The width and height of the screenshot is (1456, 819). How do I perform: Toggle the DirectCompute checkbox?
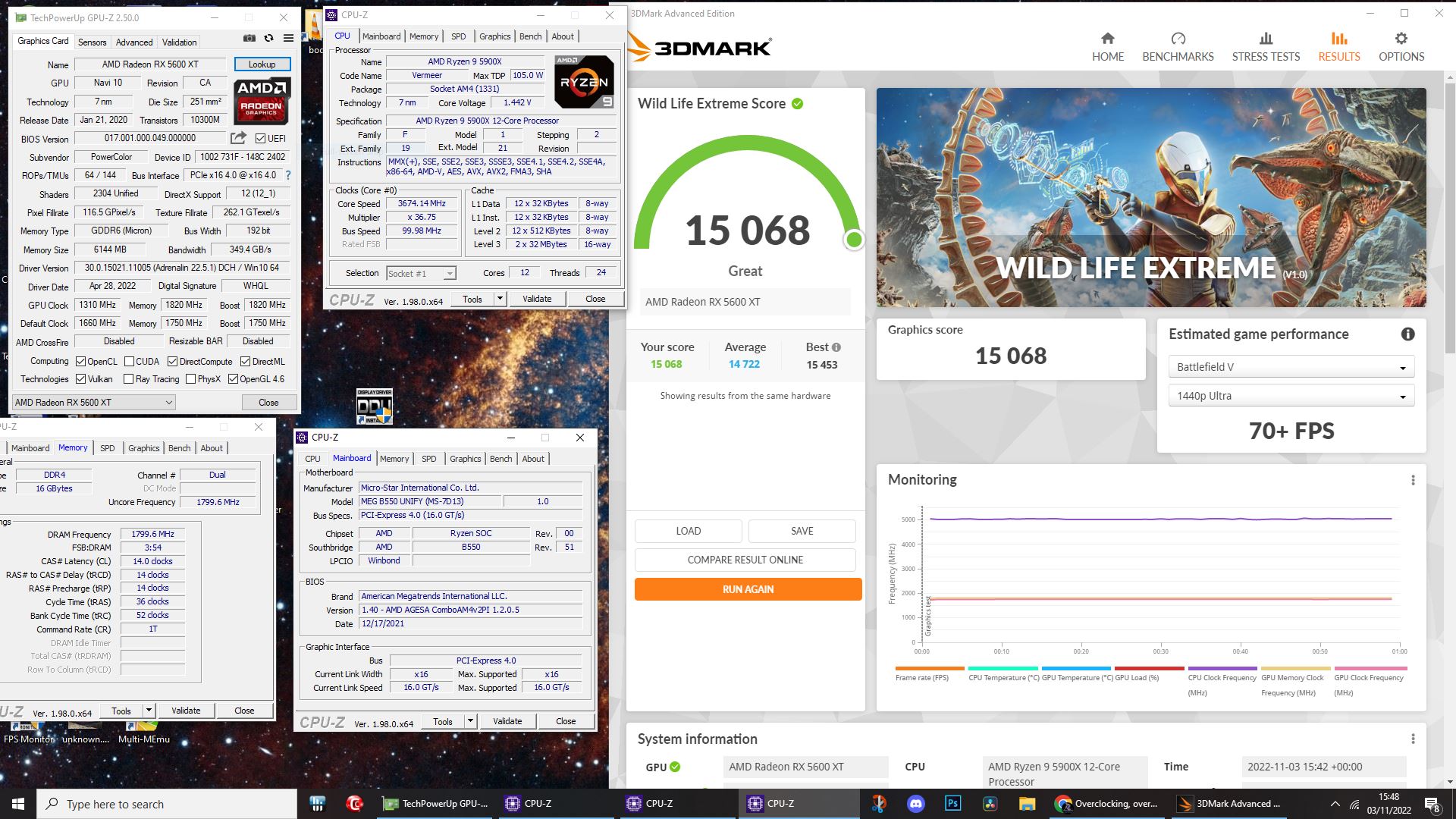(172, 362)
